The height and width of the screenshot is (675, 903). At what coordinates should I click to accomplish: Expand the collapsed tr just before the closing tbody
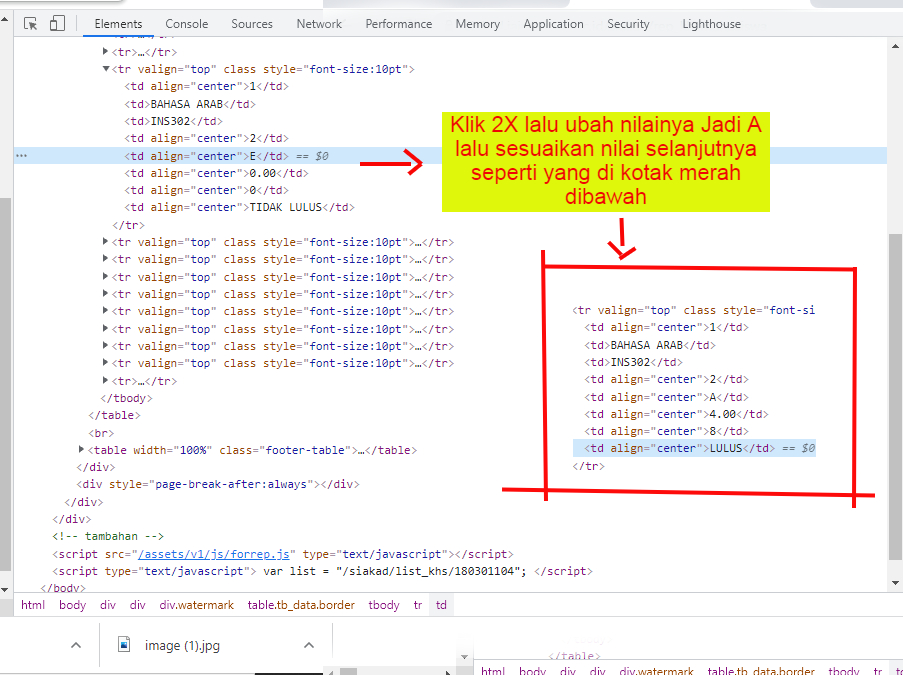pos(105,380)
